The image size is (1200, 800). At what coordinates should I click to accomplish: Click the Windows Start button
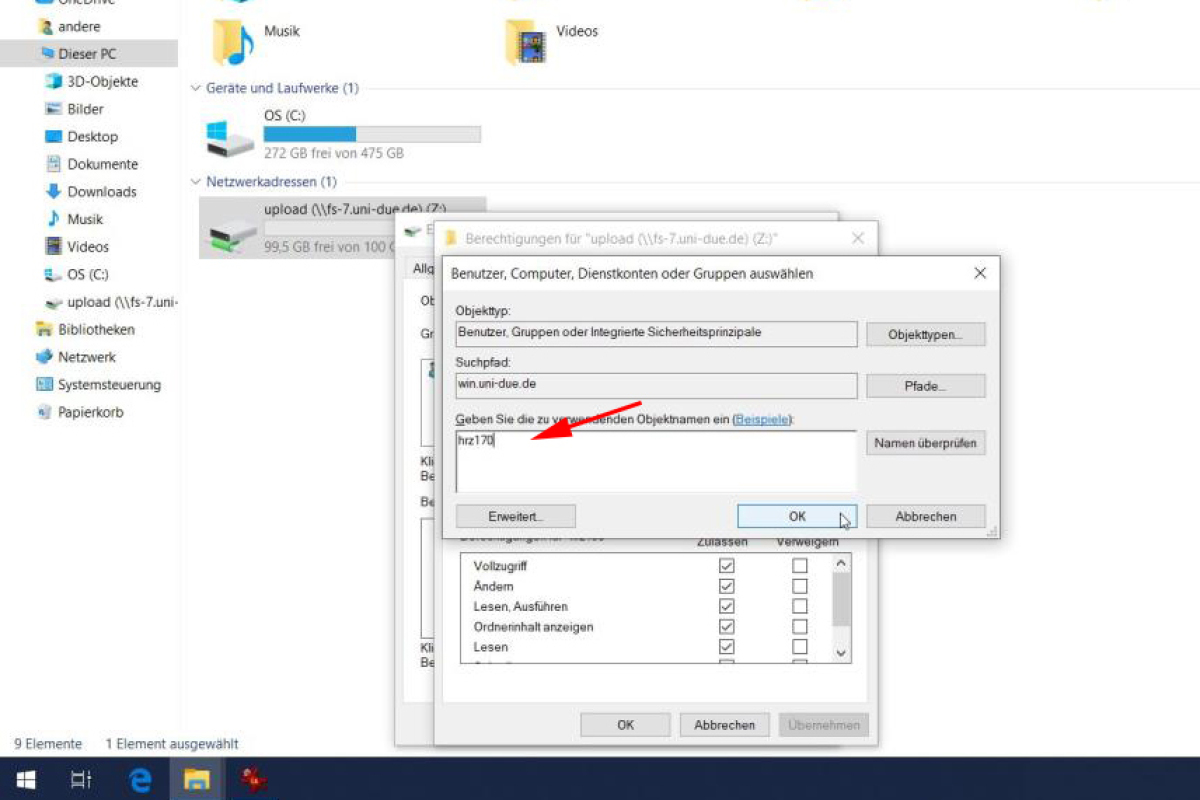click(26, 779)
